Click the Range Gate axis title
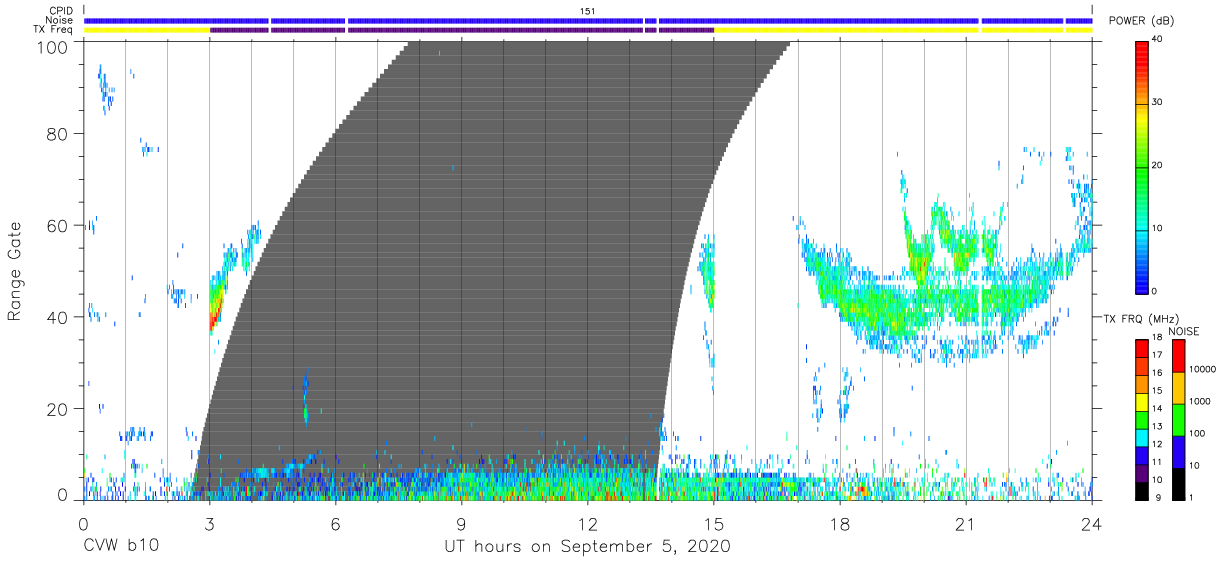Image resolution: width=1228 pixels, height=567 pixels. [x=15, y=273]
